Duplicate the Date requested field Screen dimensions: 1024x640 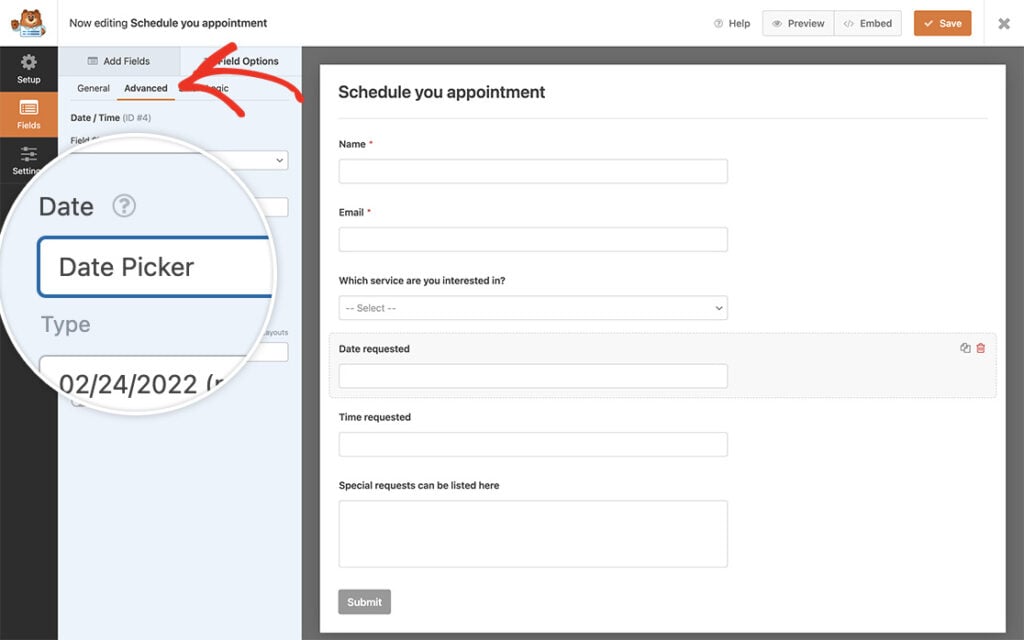pos(964,347)
